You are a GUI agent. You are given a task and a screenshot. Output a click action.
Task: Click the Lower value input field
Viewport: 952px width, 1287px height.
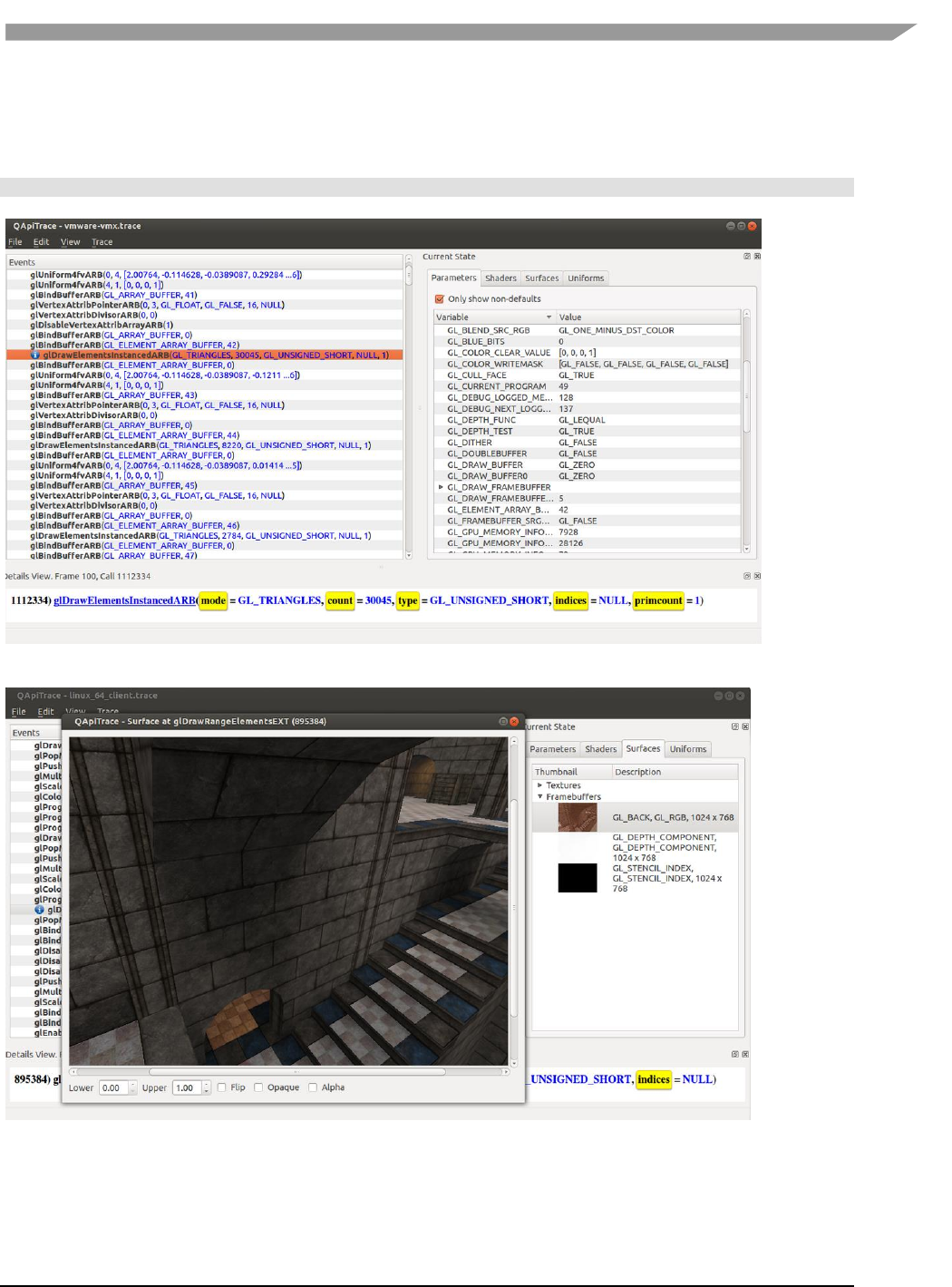(x=112, y=1087)
